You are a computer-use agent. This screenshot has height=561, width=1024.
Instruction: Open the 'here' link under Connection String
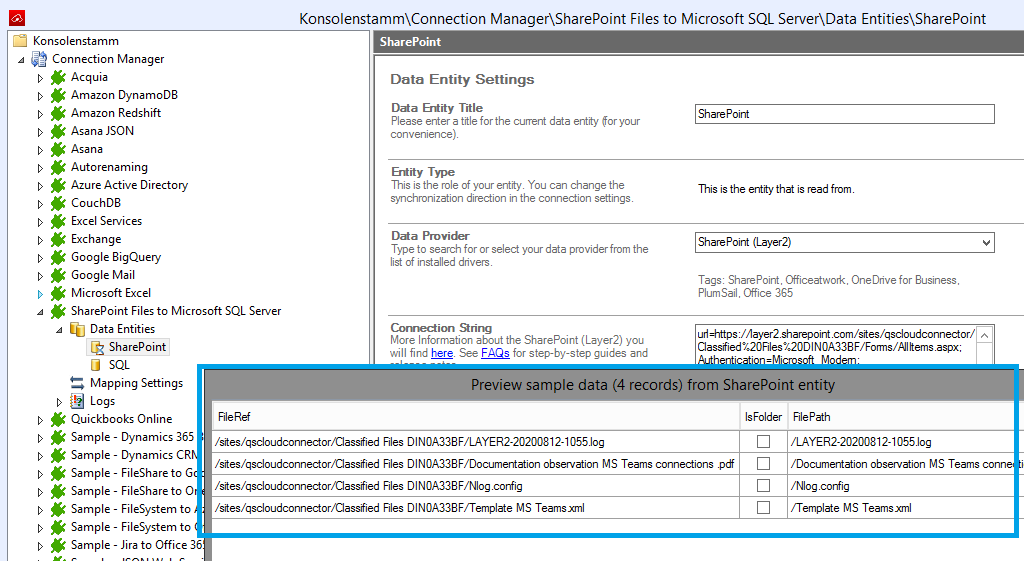[442, 353]
